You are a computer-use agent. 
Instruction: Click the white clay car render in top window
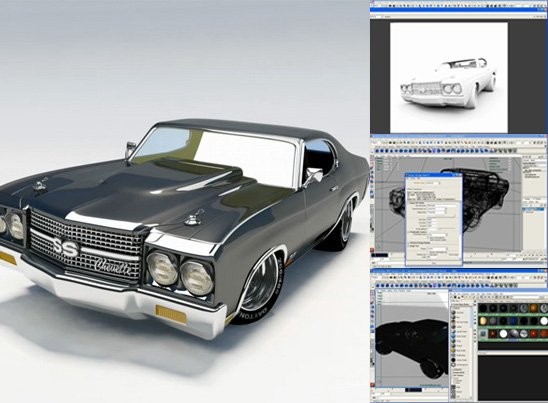[x=449, y=78]
